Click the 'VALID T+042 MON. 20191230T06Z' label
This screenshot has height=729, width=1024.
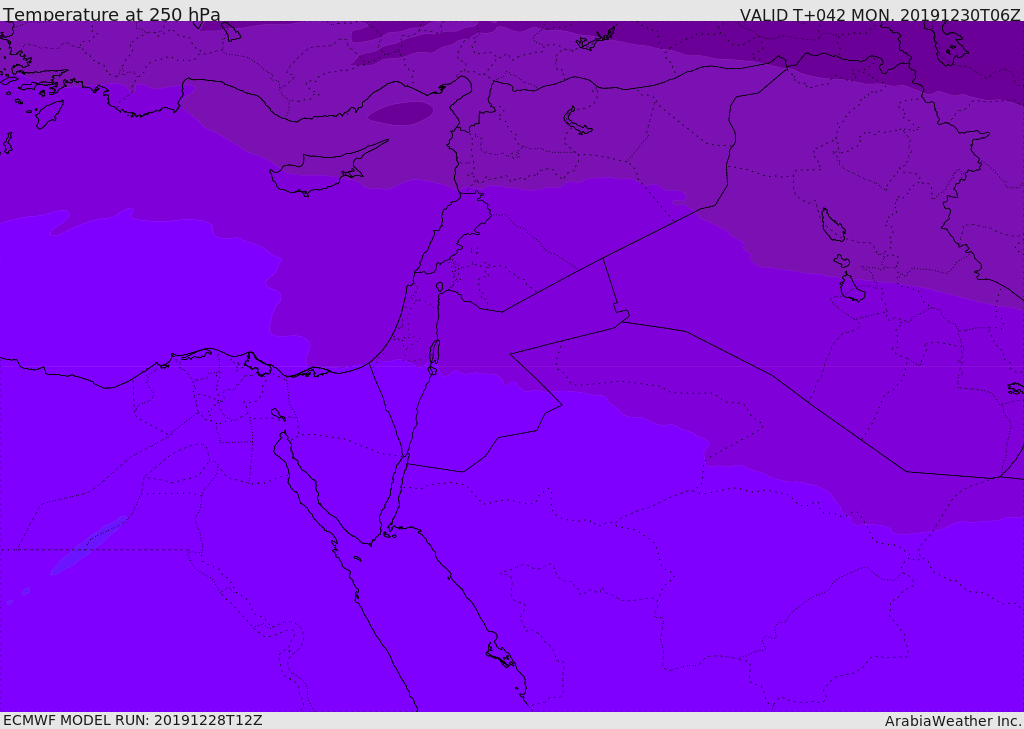click(x=880, y=14)
